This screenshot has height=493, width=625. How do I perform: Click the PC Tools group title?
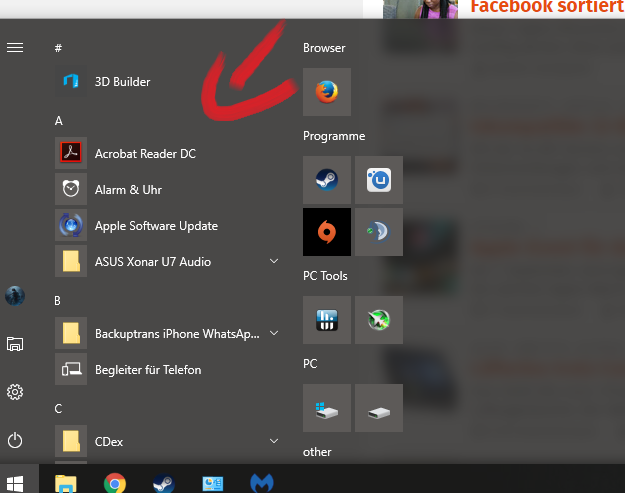(x=325, y=276)
